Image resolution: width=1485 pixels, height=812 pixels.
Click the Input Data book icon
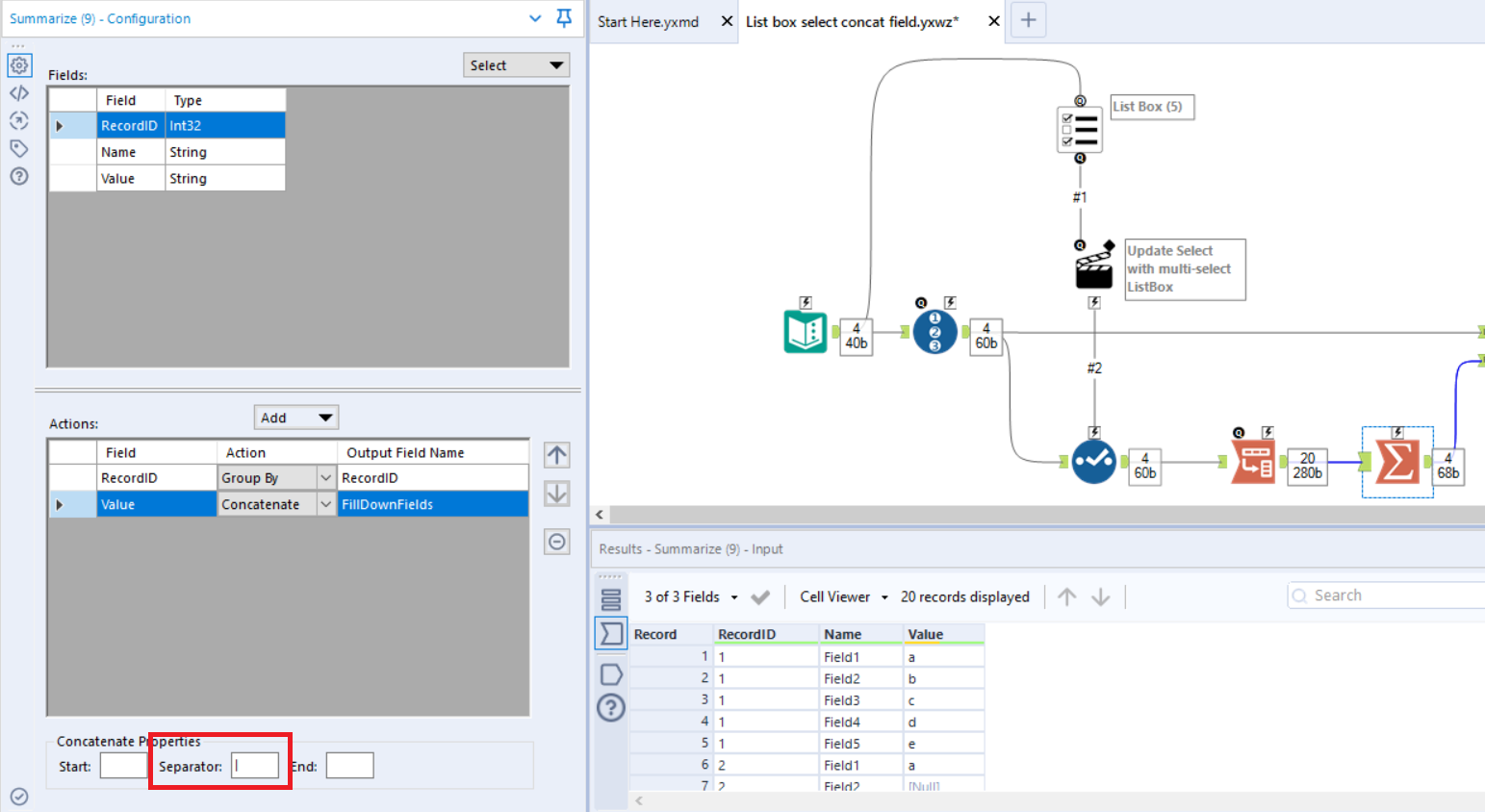click(x=805, y=332)
